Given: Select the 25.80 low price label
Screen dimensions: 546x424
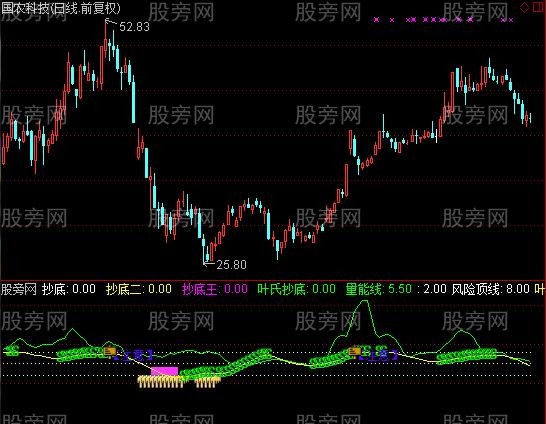Looking at the screenshot, I should click(232, 265).
